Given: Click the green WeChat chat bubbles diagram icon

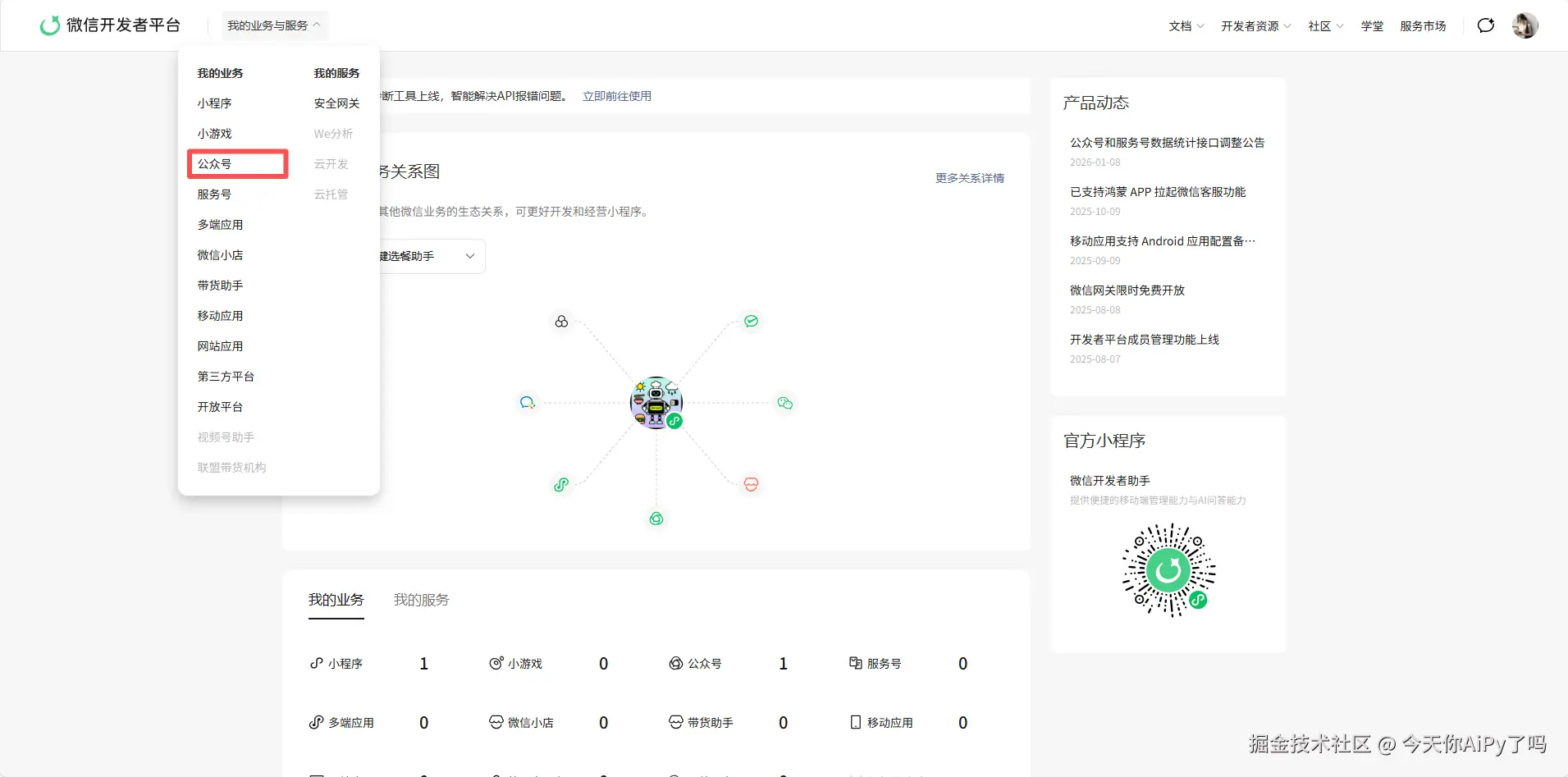Looking at the screenshot, I should [x=785, y=403].
